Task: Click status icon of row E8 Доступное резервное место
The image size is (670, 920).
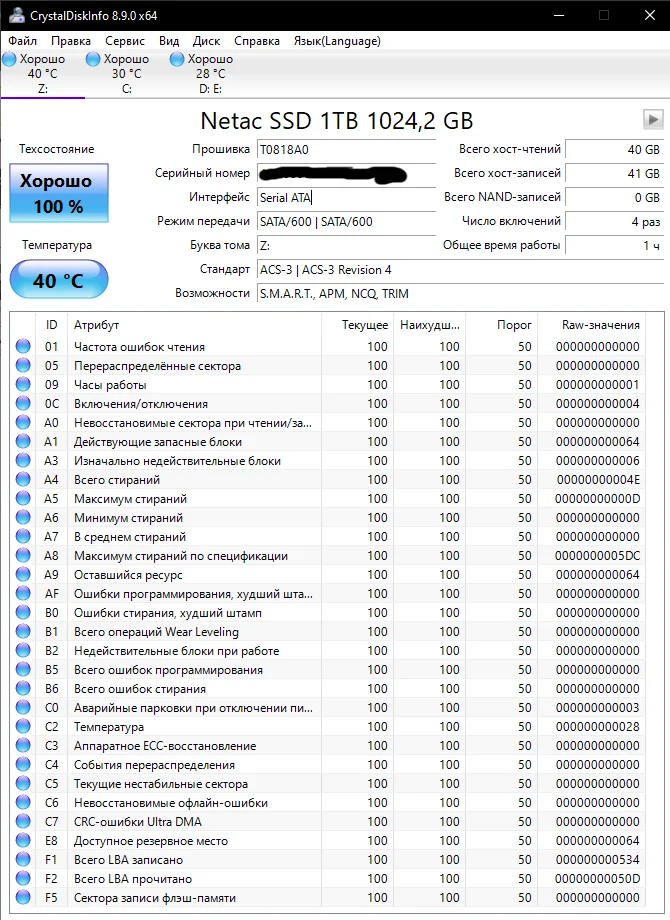Action: (23, 840)
